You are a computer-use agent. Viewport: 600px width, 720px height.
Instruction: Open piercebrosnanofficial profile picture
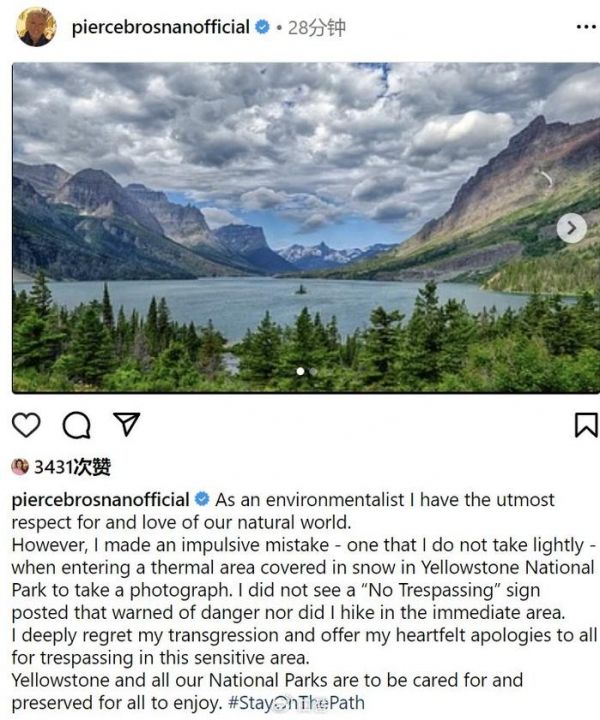tap(36, 26)
